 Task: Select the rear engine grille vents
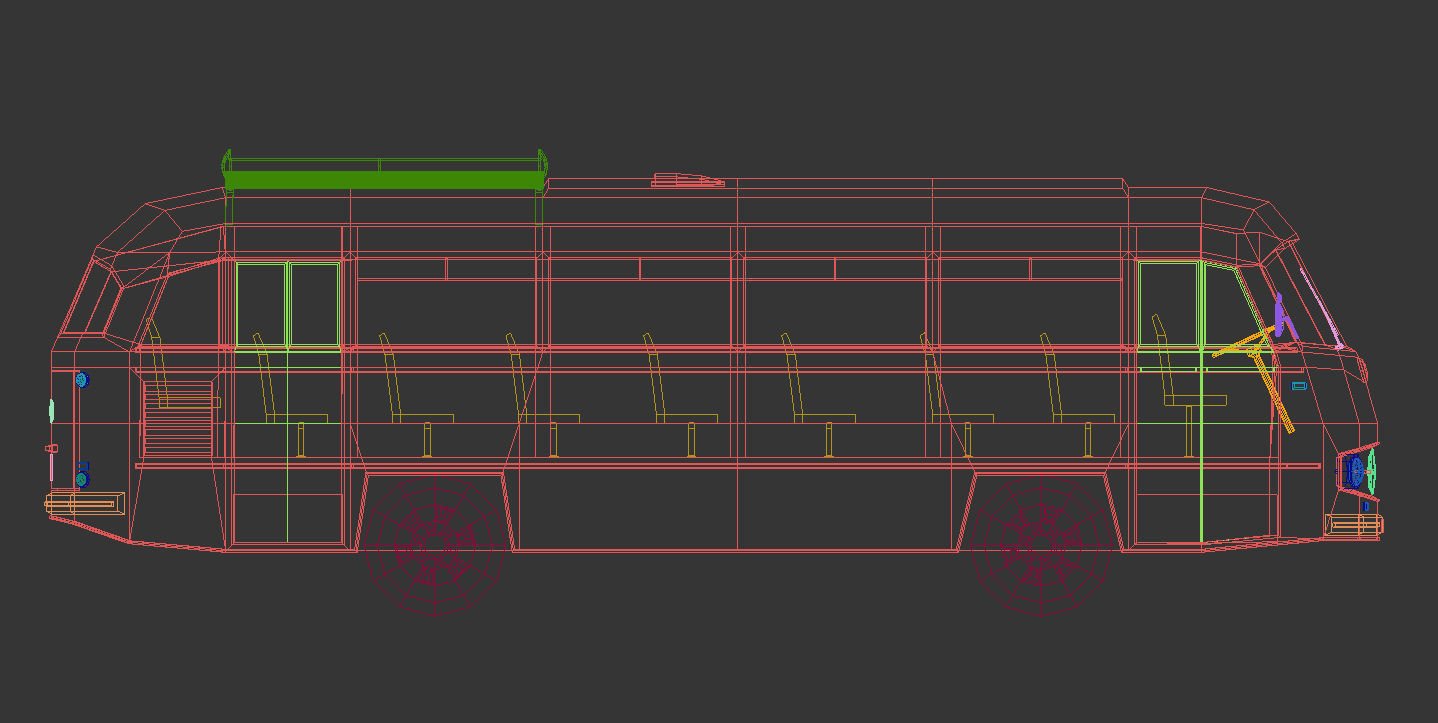(178, 418)
